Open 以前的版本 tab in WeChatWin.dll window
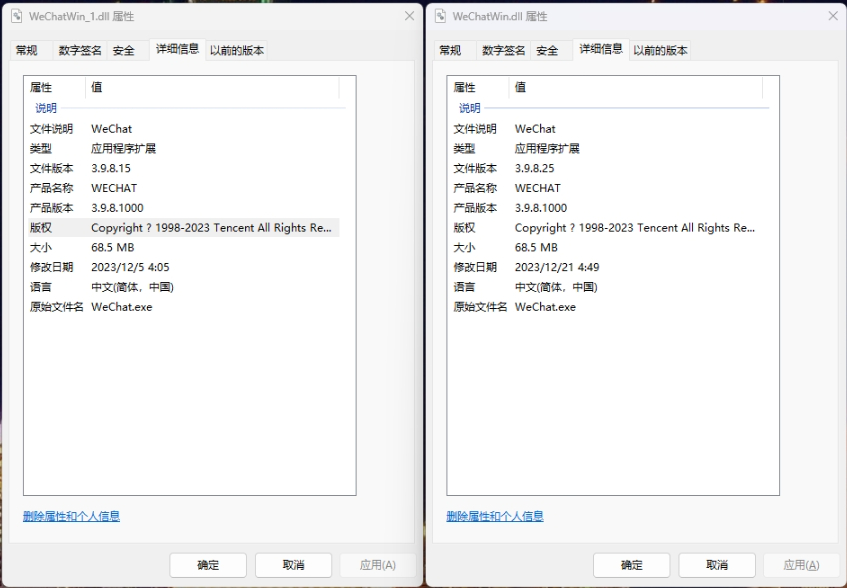This screenshot has height=588, width=847. [660, 50]
